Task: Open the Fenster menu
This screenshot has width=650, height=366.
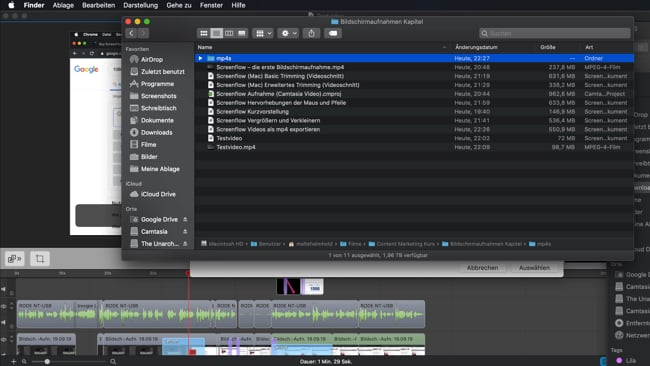Action: 211,5
